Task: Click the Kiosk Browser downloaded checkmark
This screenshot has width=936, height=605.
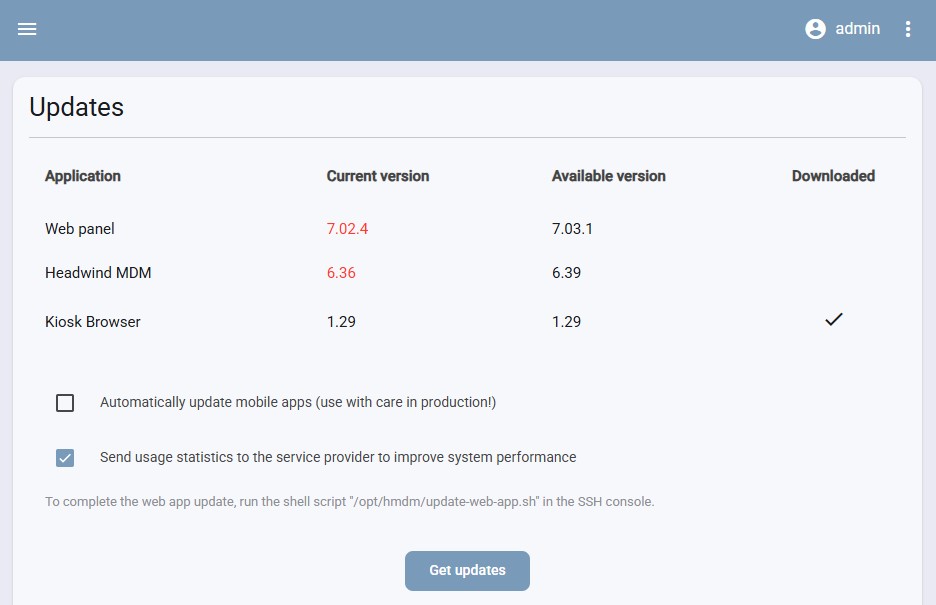Action: pyautogui.click(x=833, y=320)
